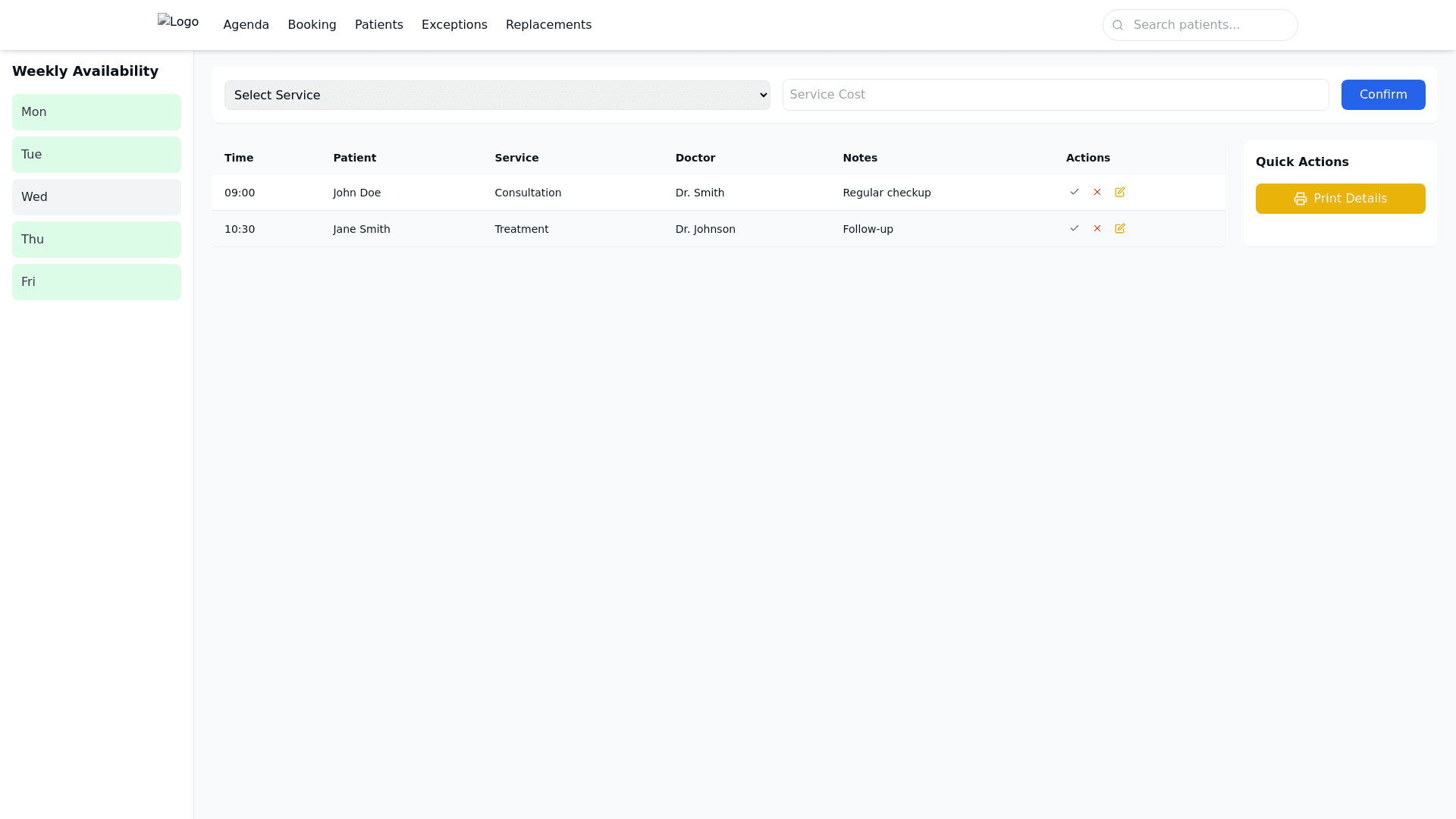The height and width of the screenshot is (819, 1456).
Task: Edit Jane Smith's appointment with pencil icon
Action: pyautogui.click(x=1119, y=228)
